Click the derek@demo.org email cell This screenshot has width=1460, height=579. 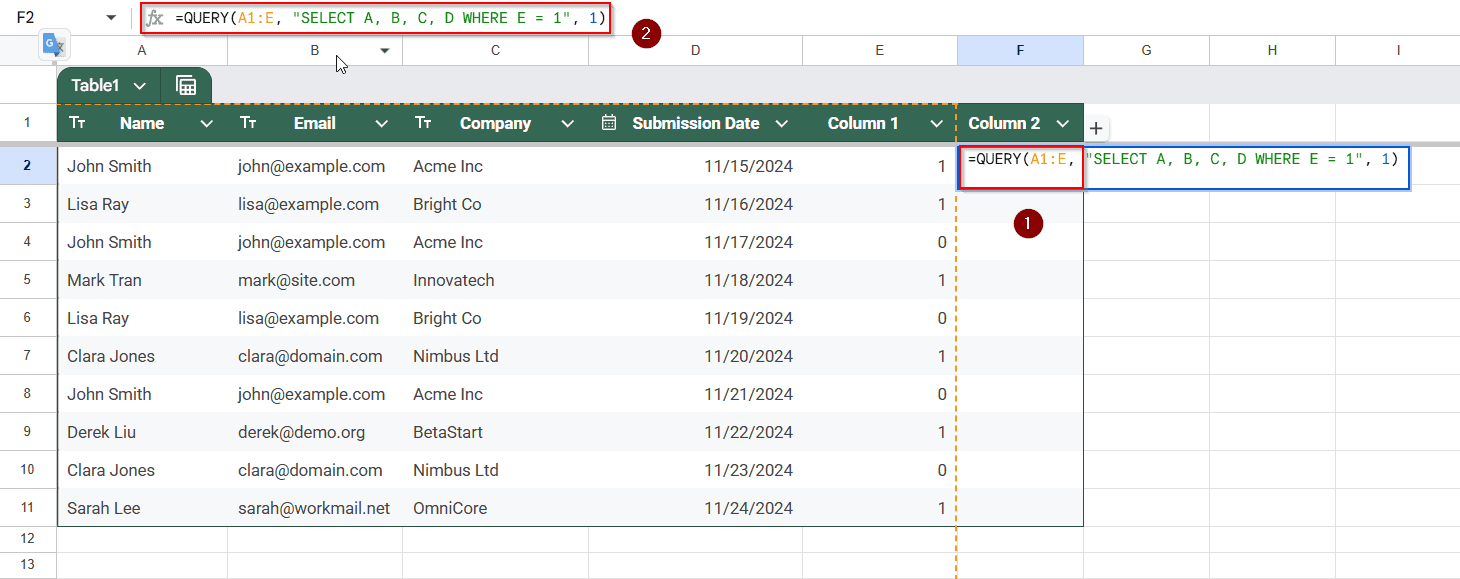315,432
